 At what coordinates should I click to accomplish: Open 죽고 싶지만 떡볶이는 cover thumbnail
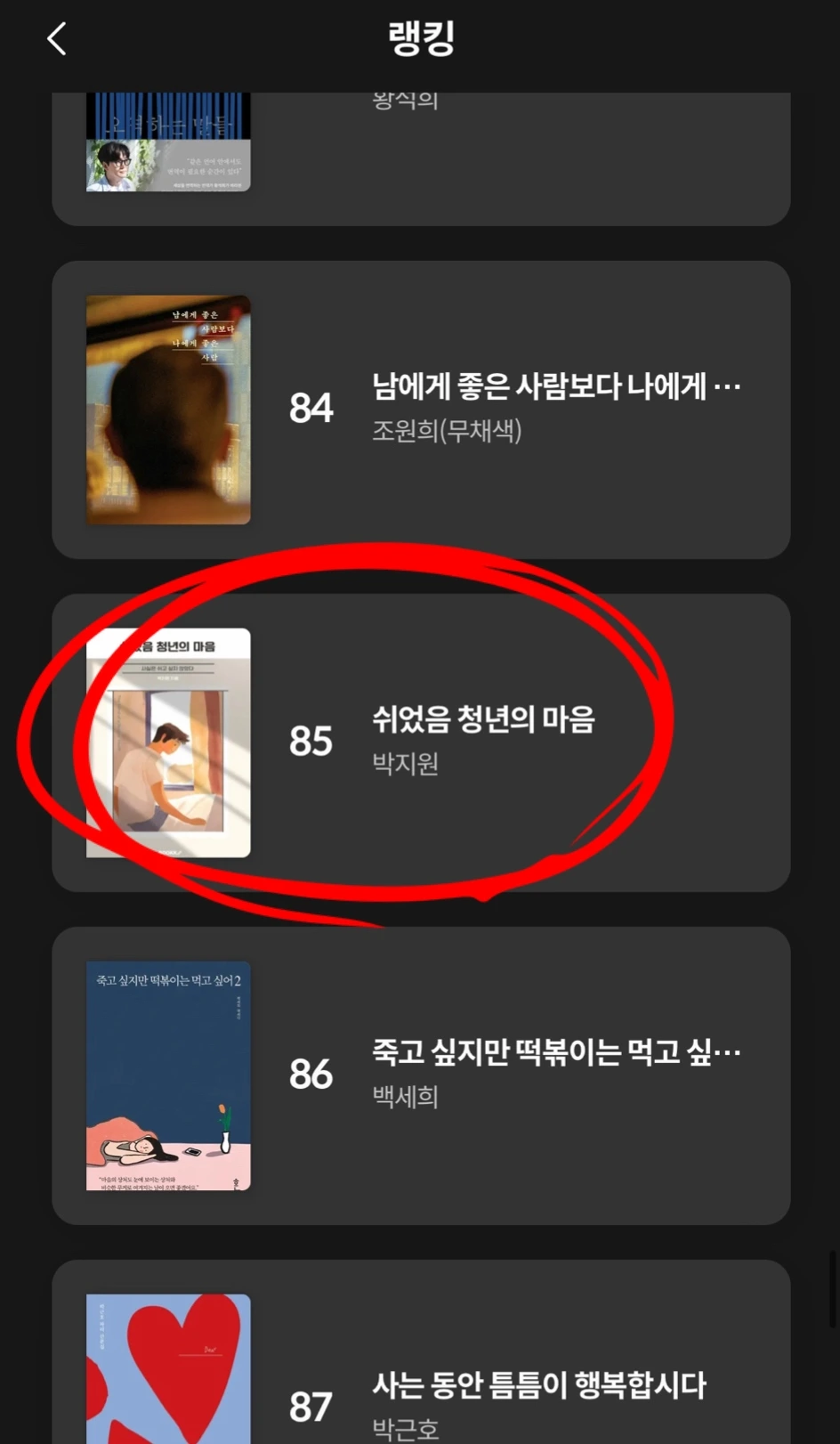pos(168,1075)
